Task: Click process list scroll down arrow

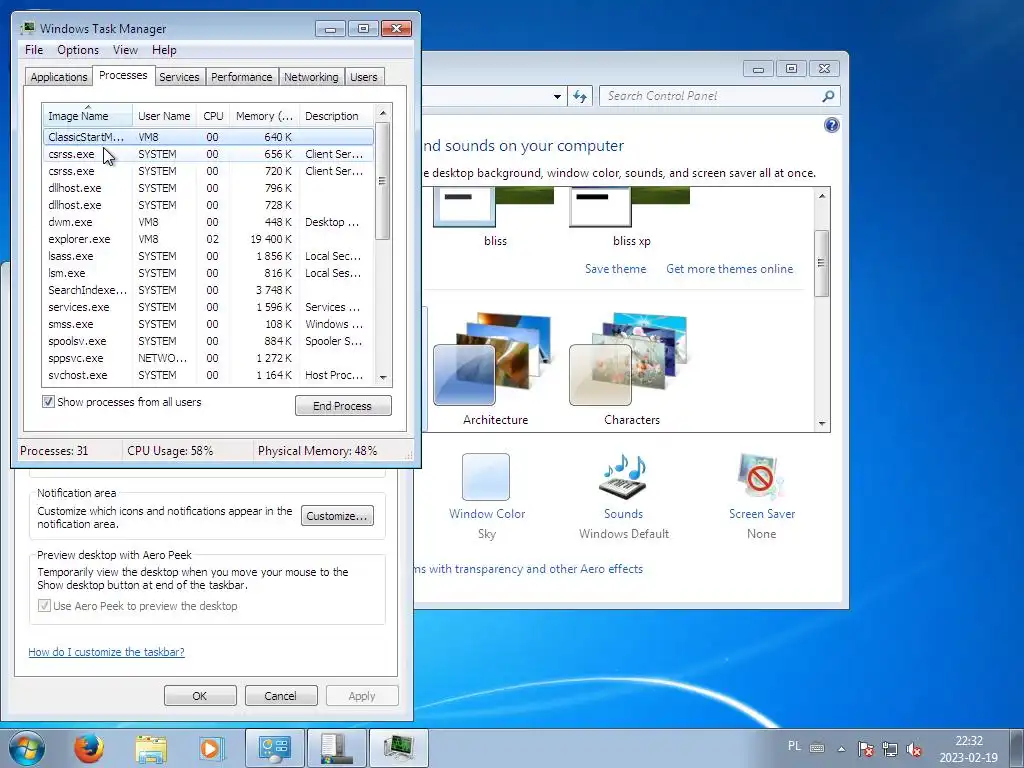Action: pos(383,377)
